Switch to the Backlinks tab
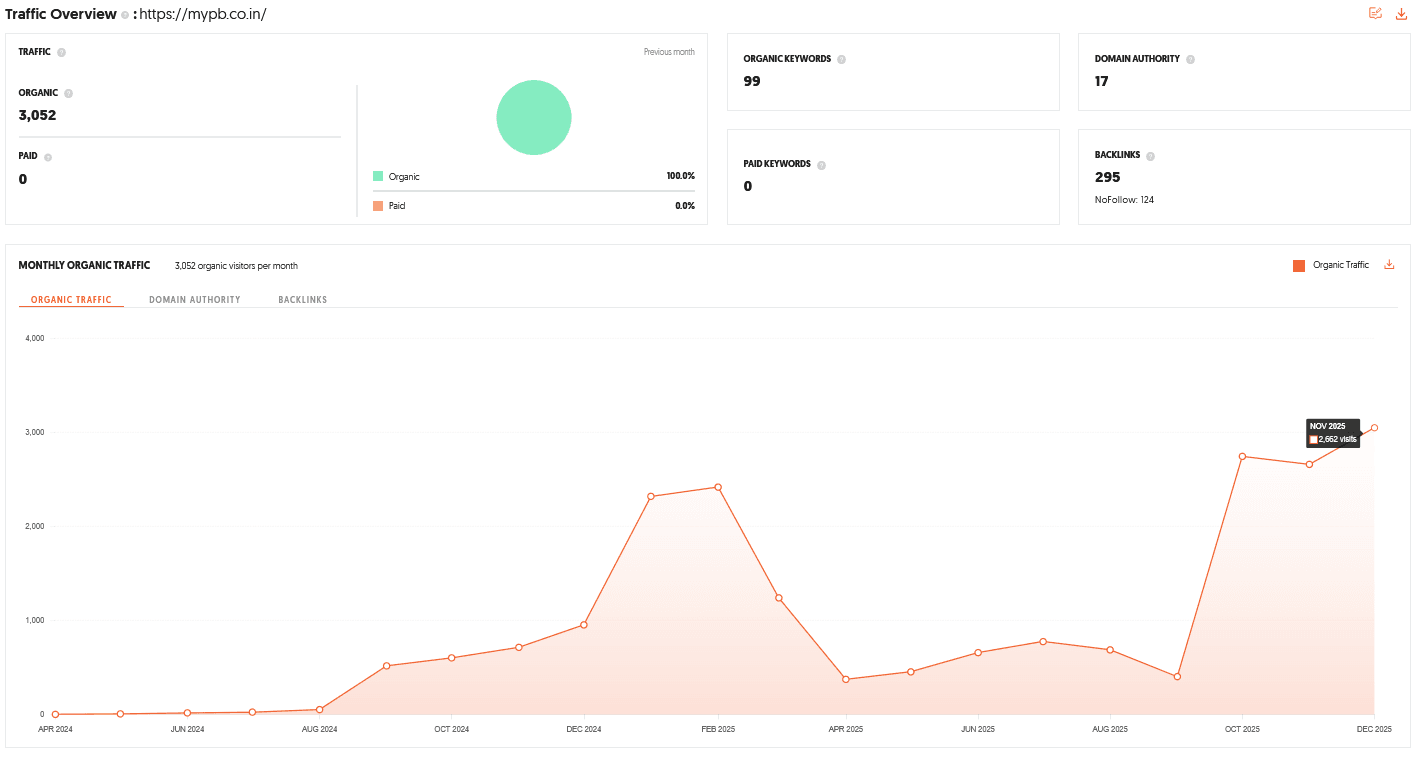Viewport: 1419px width, 758px height. [302, 299]
